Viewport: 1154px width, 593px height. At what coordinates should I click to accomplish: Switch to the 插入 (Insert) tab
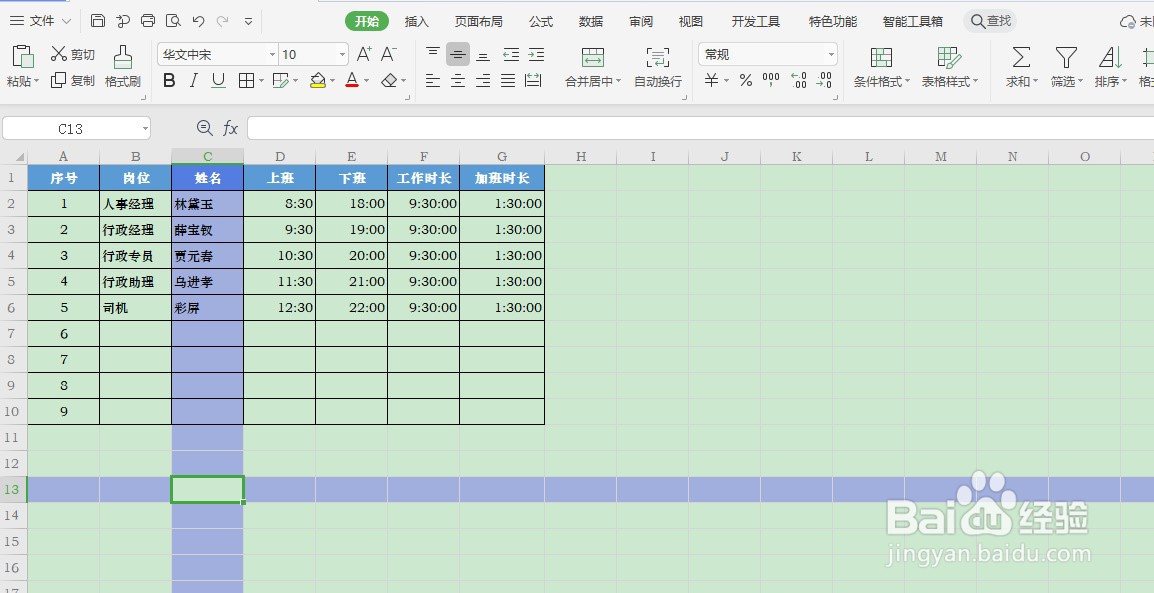pos(417,21)
